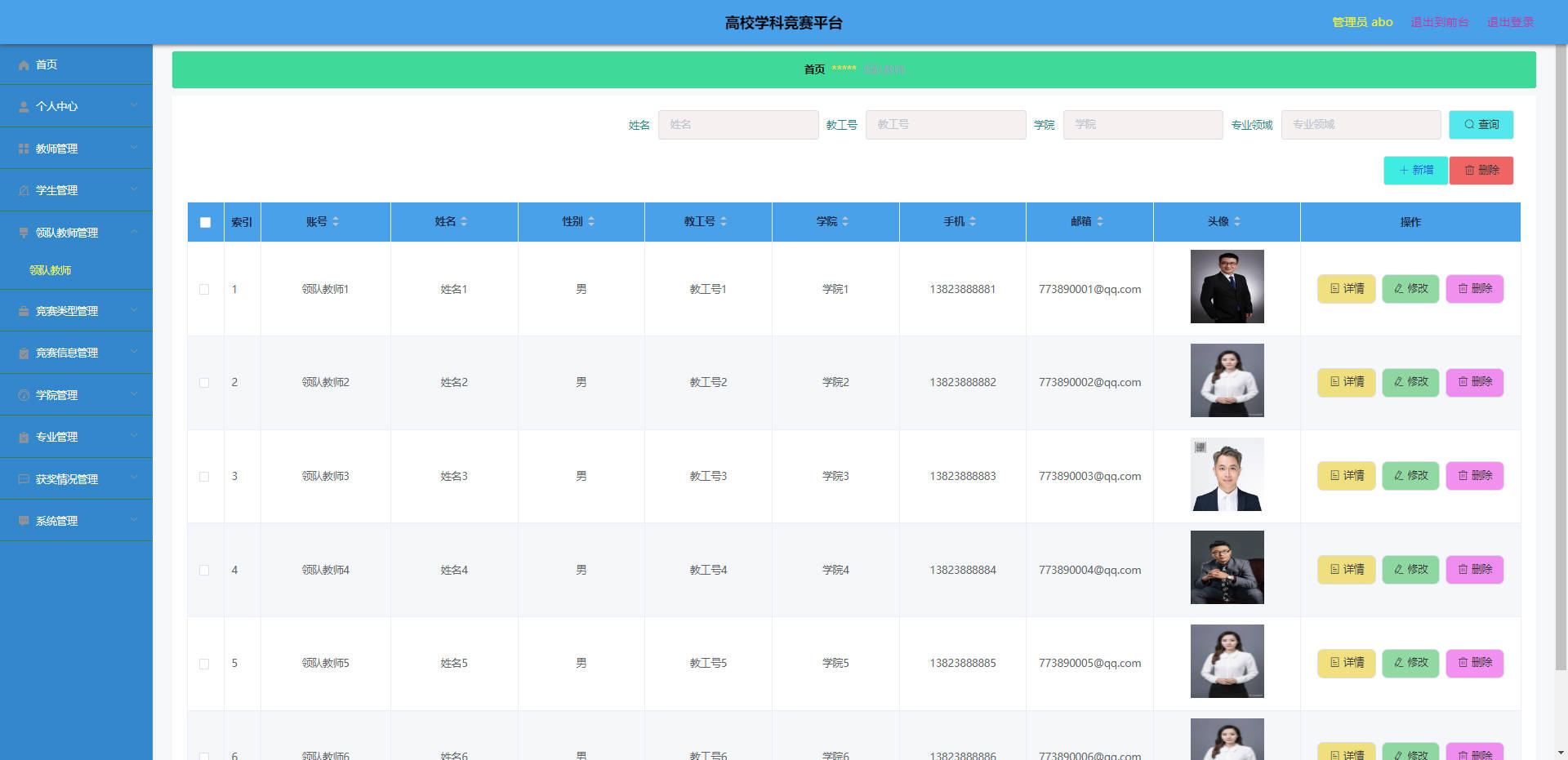Click the document icon on 领队教师1's 详情 button
This screenshot has width=1568, height=760.
tap(1334, 288)
